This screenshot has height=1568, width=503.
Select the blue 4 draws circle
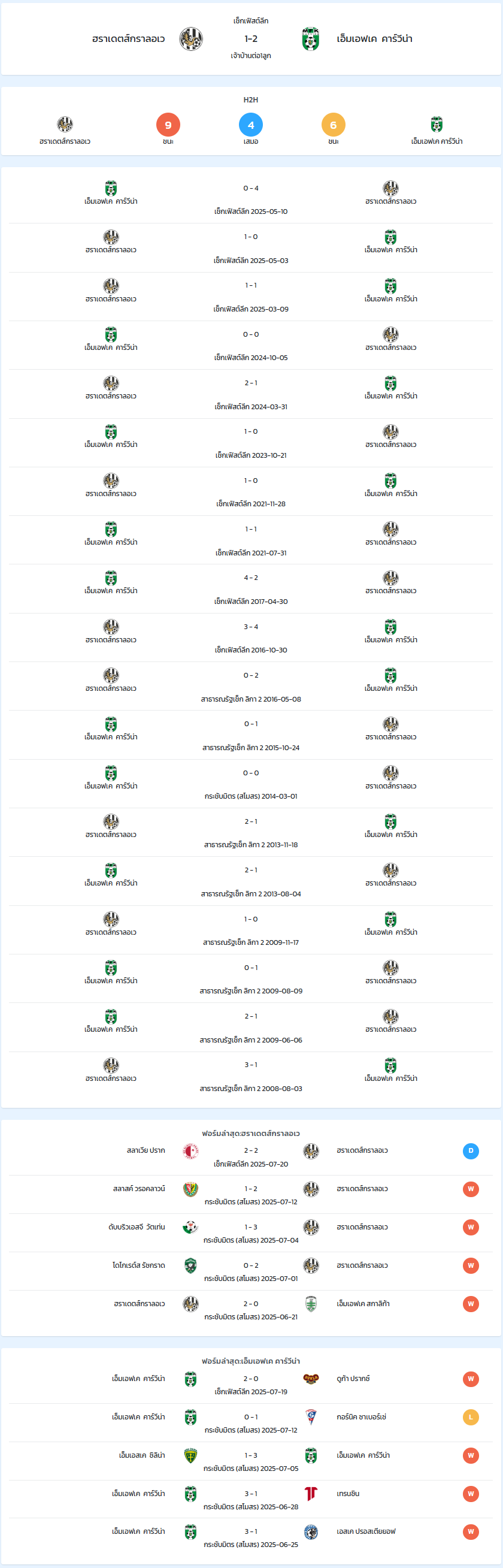click(x=251, y=125)
